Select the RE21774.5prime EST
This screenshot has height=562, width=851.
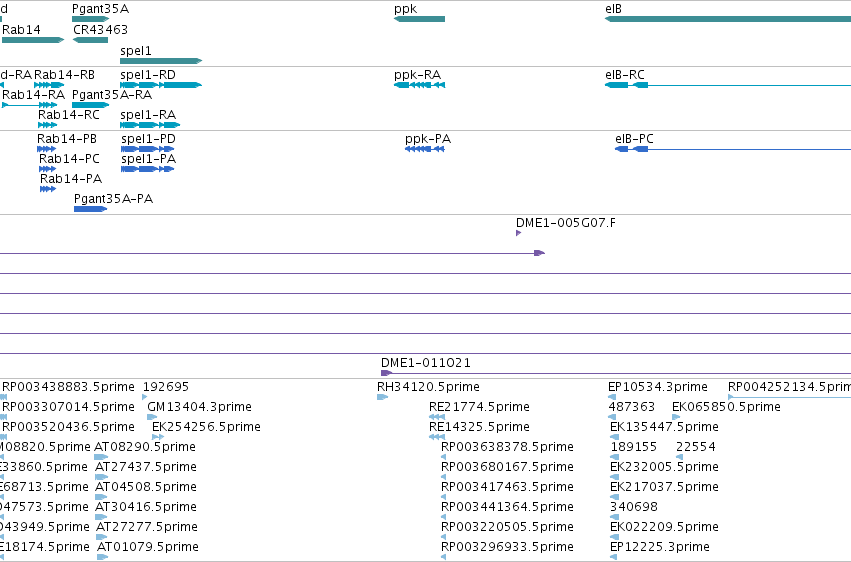(x=437, y=417)
